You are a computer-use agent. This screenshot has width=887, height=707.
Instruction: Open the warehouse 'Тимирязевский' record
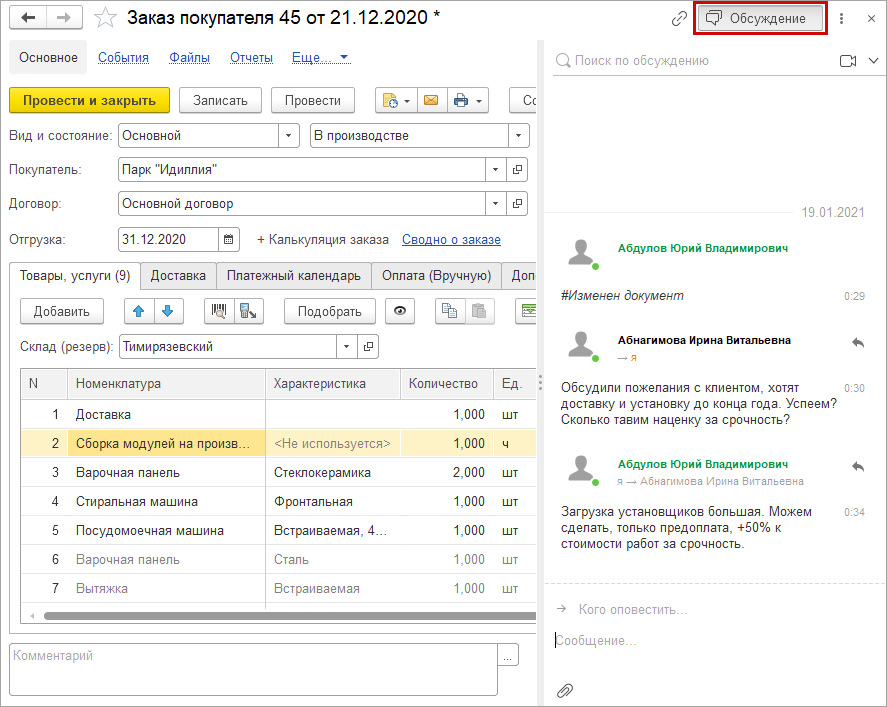368,347
